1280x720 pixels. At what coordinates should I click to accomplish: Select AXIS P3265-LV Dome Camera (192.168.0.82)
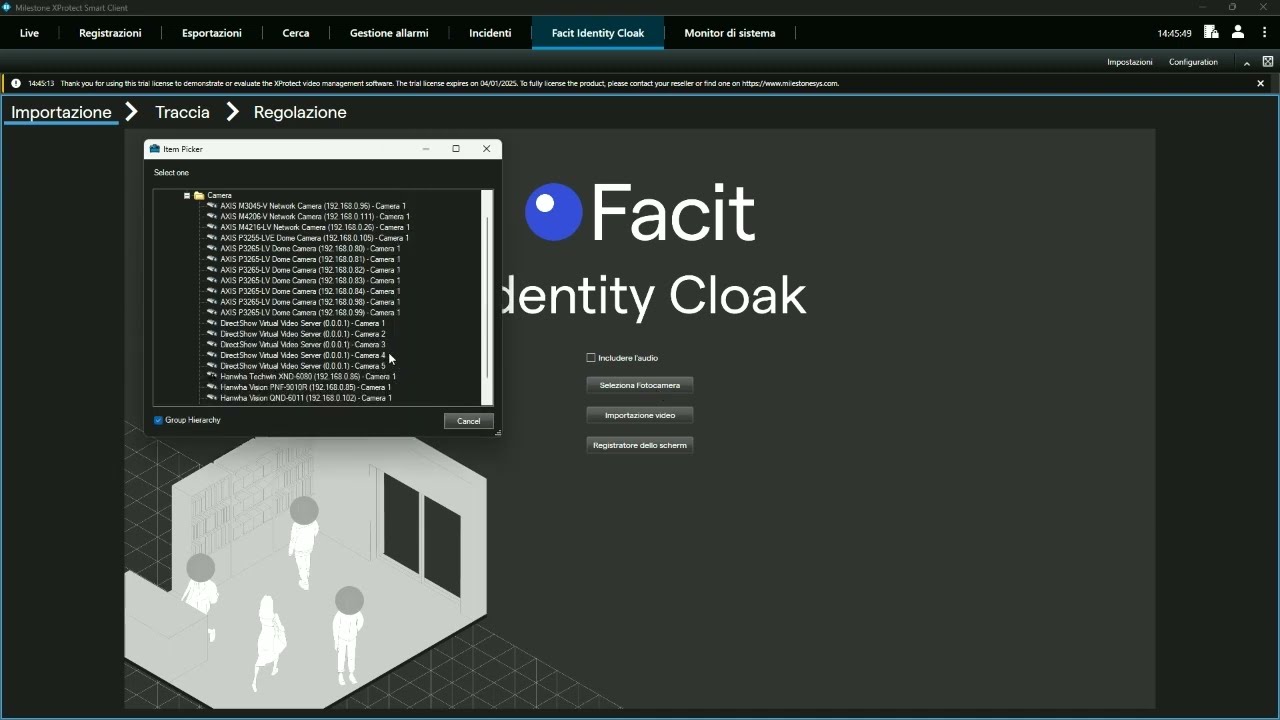click(x=310, y=270)
